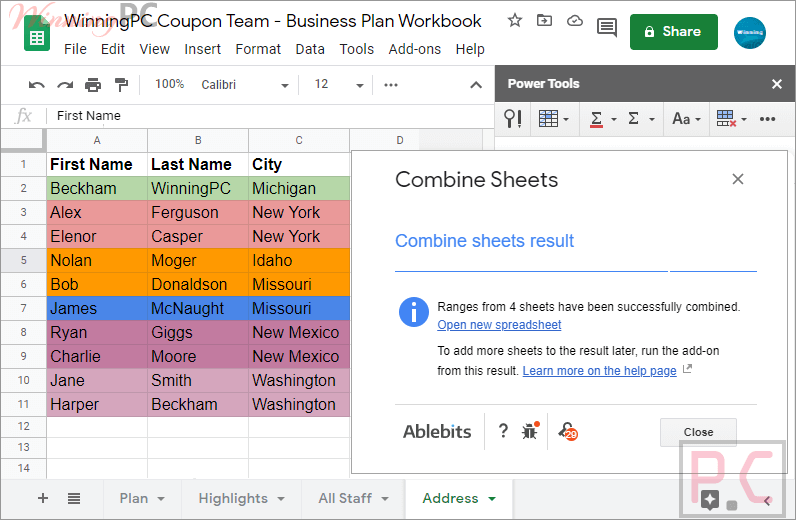Open the account avatar
This screenshot has width=796, height=520.
[x=749, y=33]
